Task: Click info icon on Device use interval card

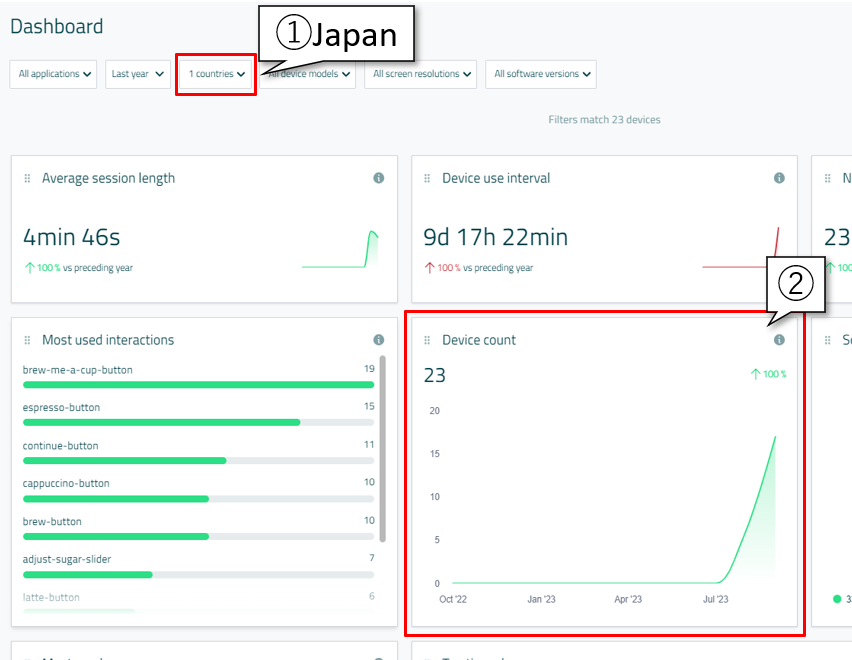Action: (779, 178)
